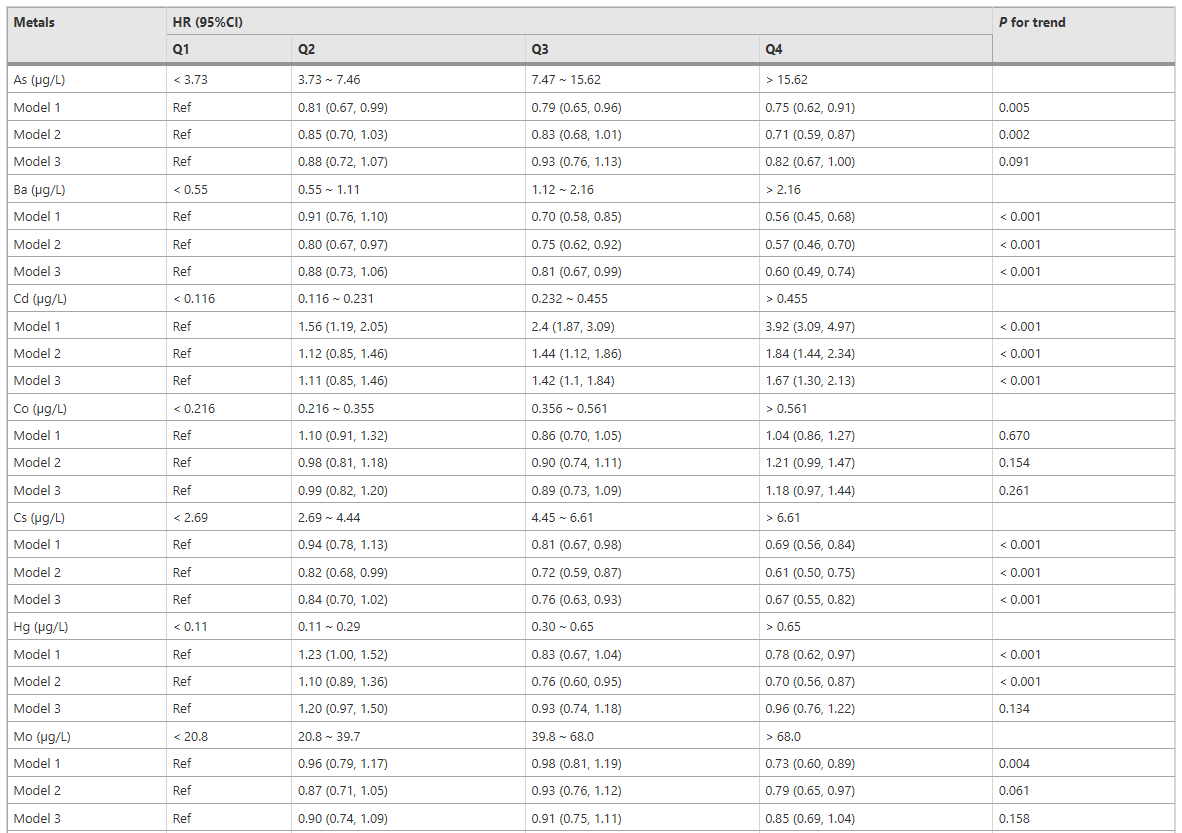Click the P value 0.670

pos(1014,436)
